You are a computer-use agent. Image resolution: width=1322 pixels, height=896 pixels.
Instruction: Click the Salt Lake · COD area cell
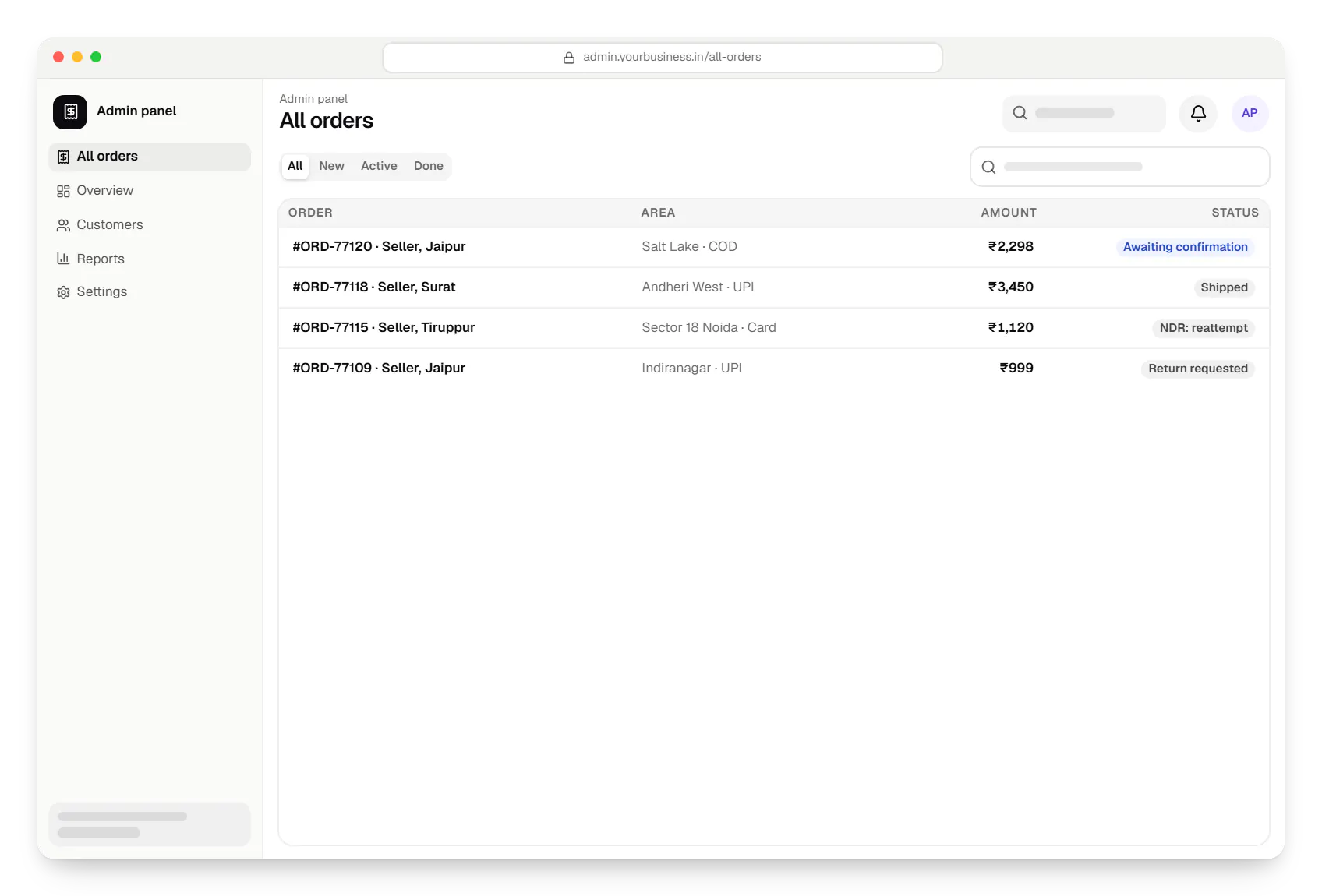pos(689,247)
